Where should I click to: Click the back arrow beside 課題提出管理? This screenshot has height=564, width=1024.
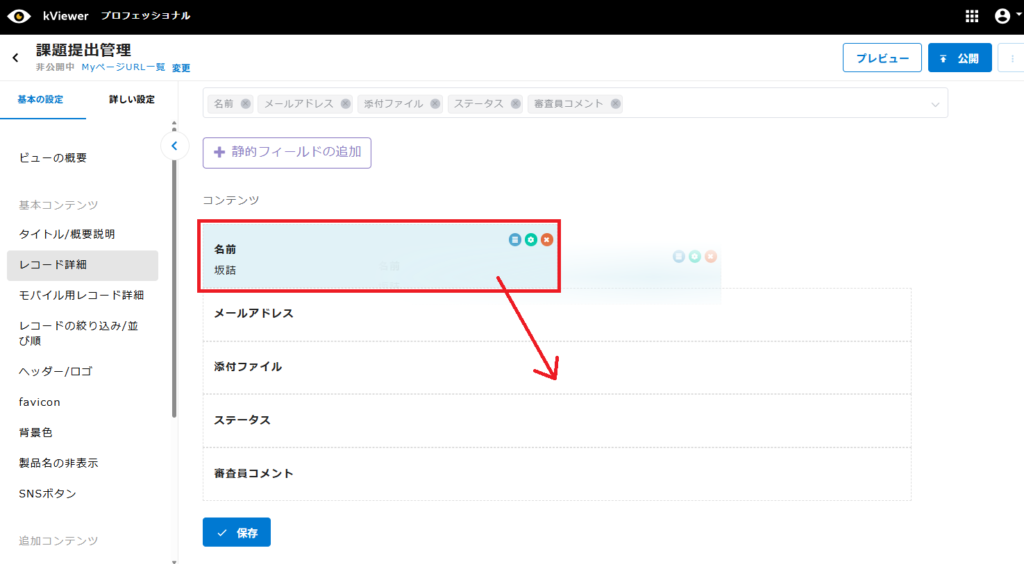(15, 58)
